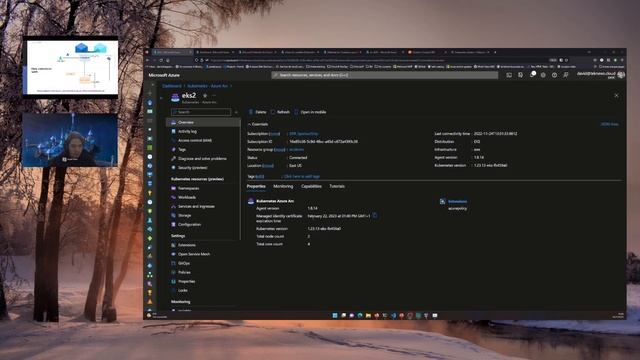Click the subscription name link
Viewport: 640px width, 360px height.
303,133
